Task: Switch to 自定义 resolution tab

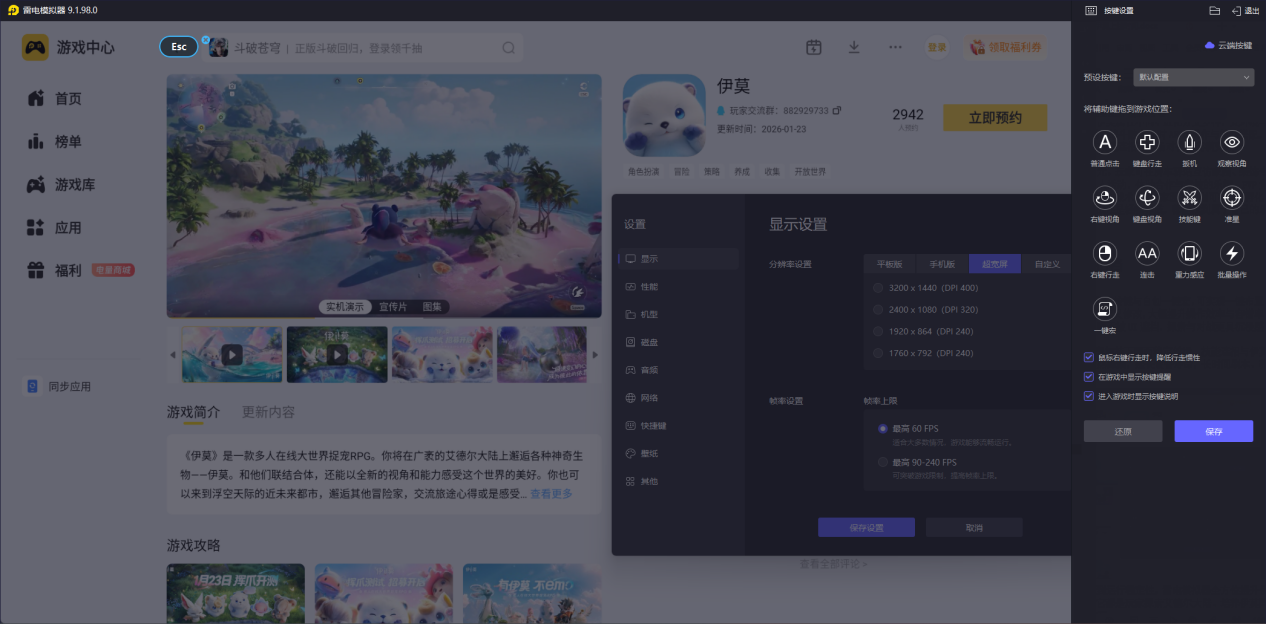Action: (x=1047, y=264)
